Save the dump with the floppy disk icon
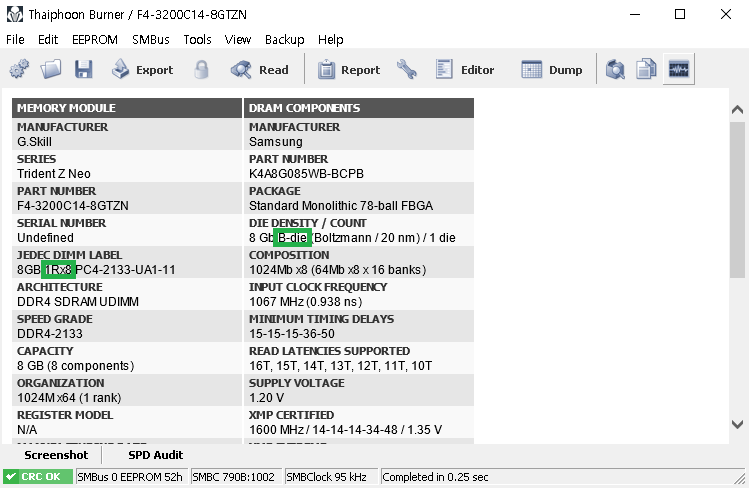The height and width of the screenshot is (488, 749). (84, 70)
